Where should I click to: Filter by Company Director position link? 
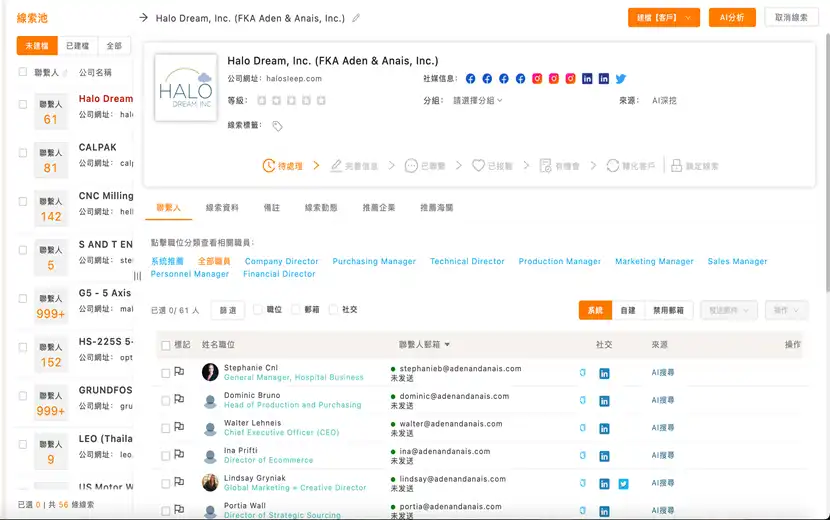tap(282, 262)
